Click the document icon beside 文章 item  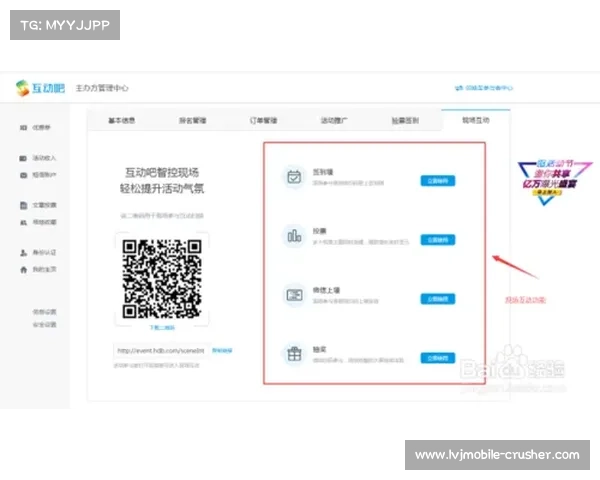[23, 205]
